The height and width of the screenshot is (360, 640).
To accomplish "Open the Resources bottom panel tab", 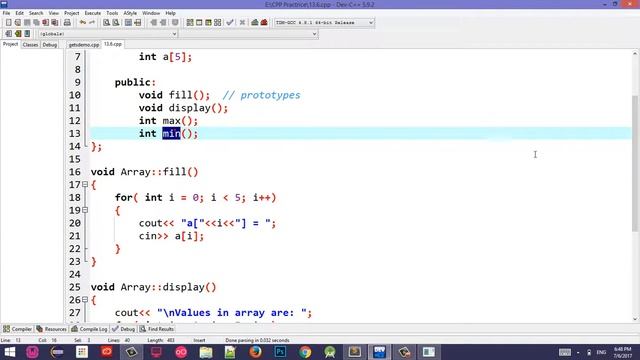I will 51,329.
